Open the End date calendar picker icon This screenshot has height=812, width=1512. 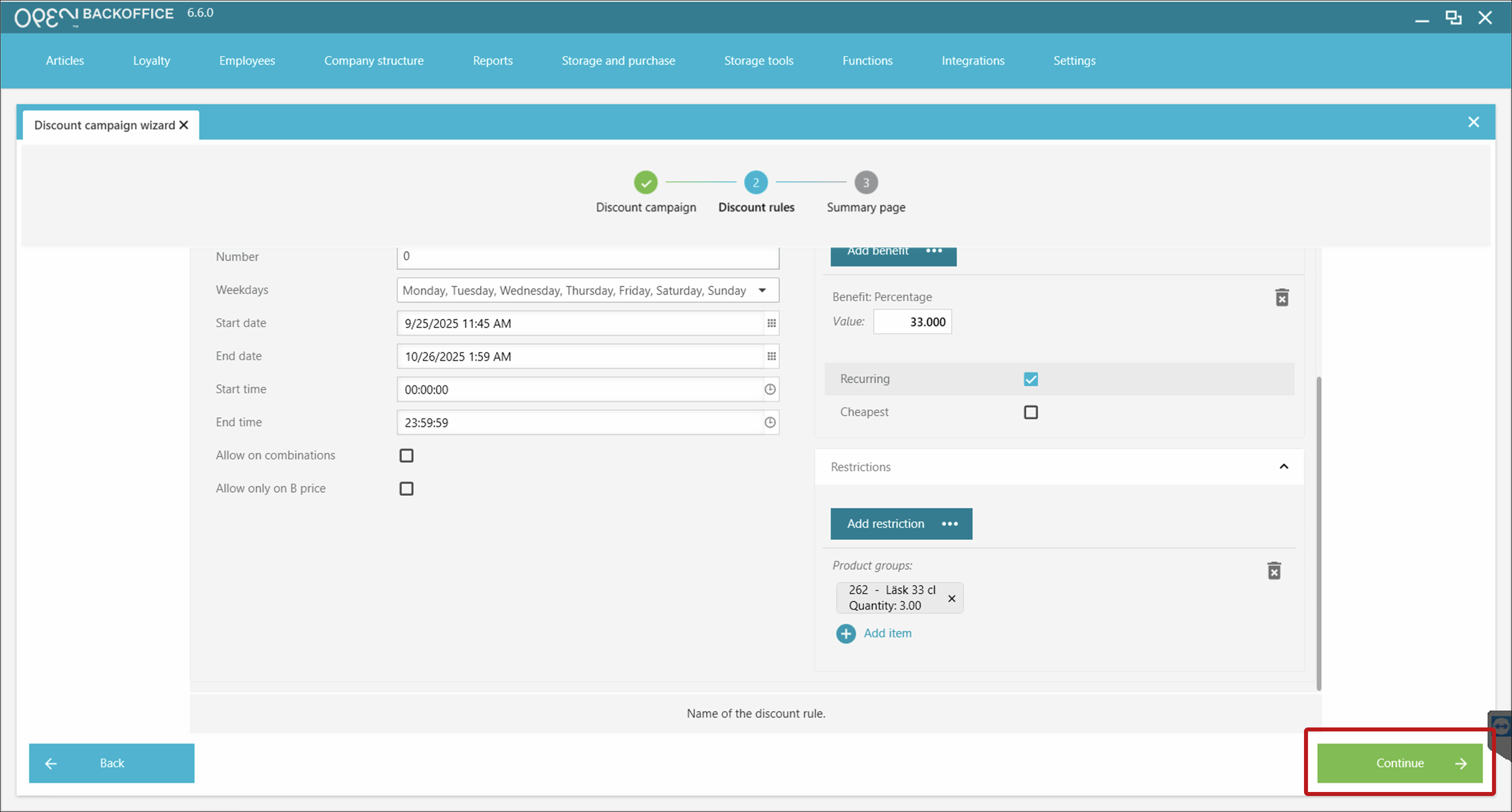click(x=771, y=356)
